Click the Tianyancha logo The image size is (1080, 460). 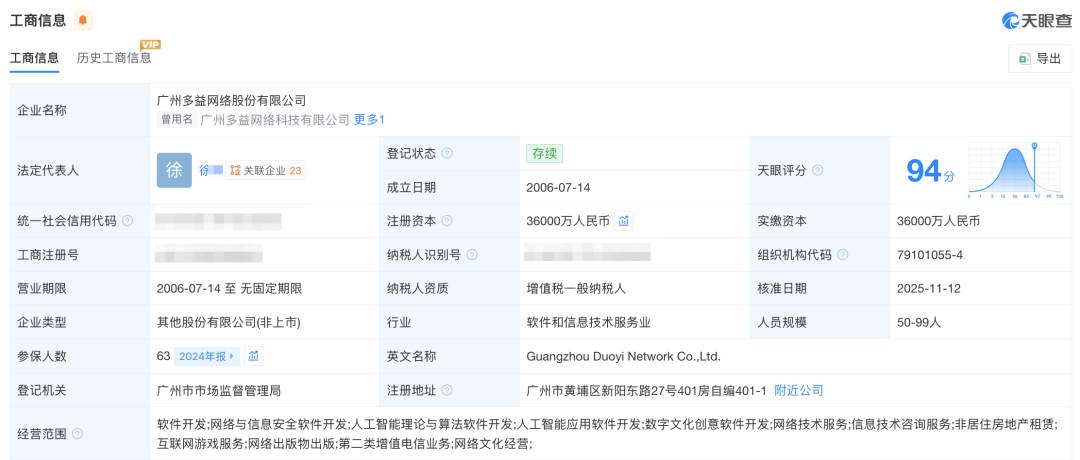[x=1037, y=20]
